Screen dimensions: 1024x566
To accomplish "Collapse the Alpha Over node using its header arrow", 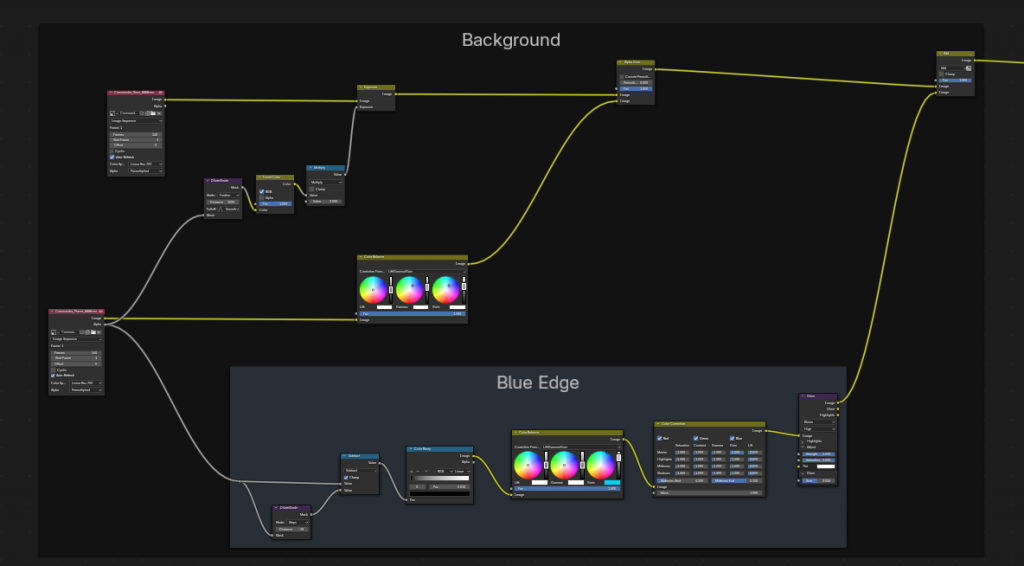I will pos(621,62).
